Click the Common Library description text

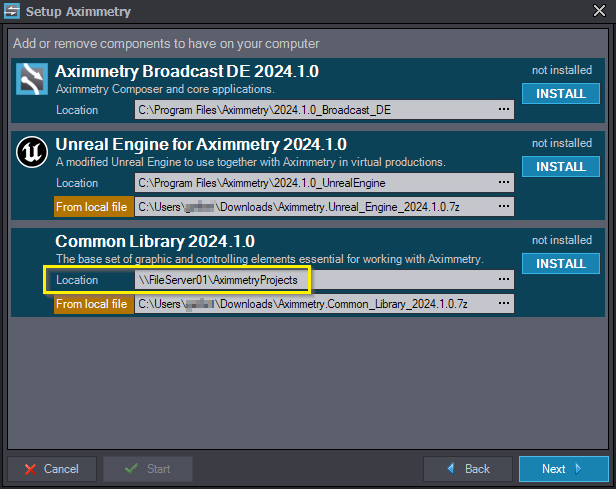coord(269,259)
